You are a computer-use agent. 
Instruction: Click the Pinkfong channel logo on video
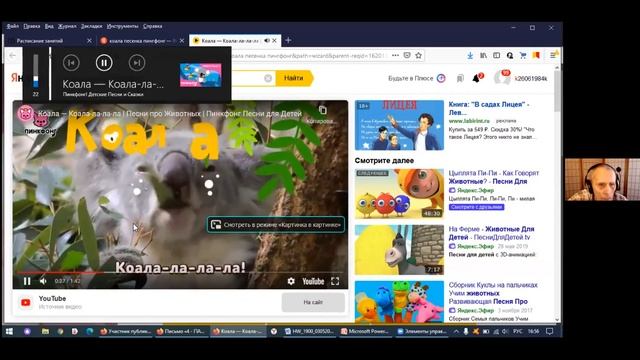pos(25,113)
